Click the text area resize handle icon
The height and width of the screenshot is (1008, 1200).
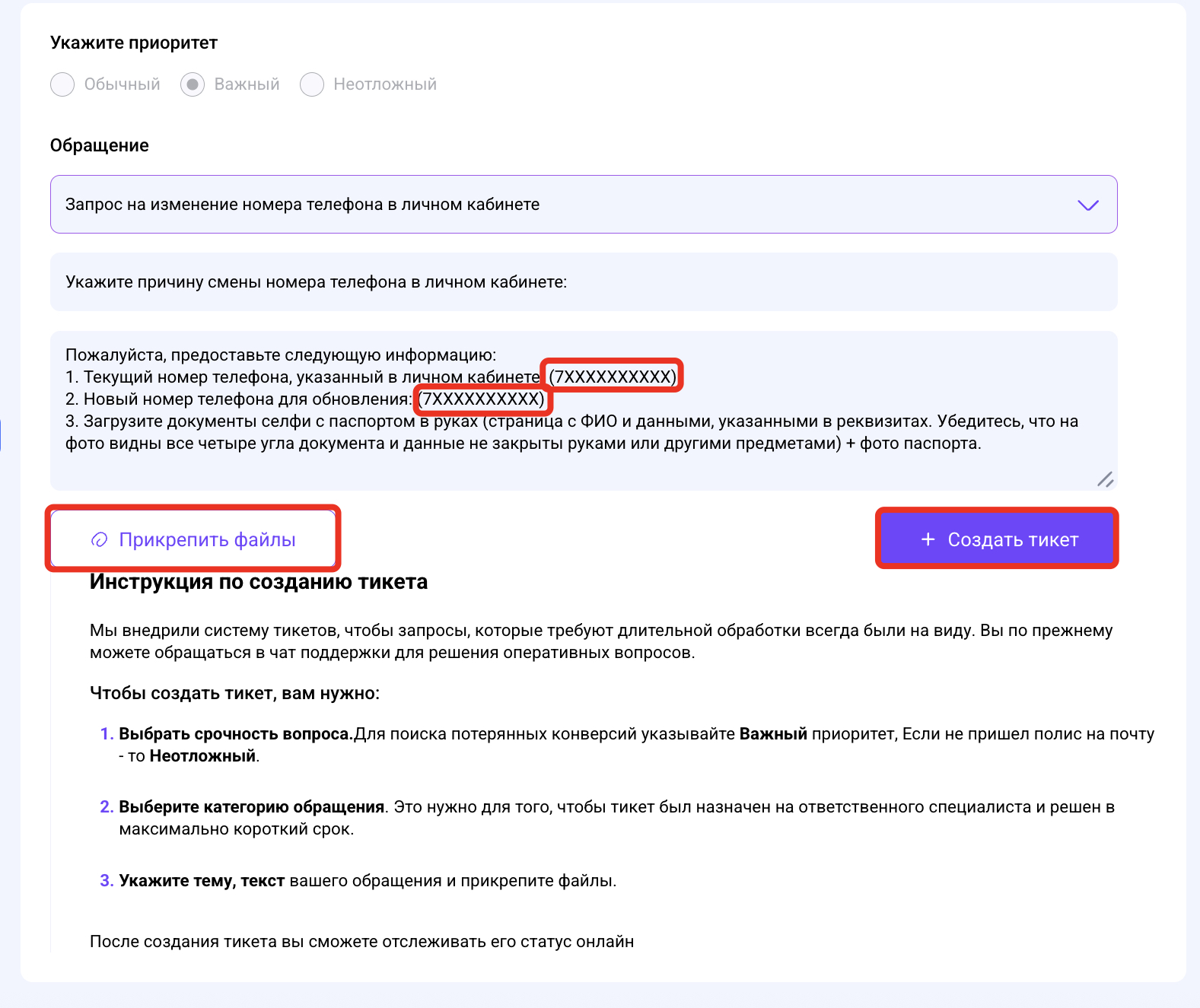1105,479
